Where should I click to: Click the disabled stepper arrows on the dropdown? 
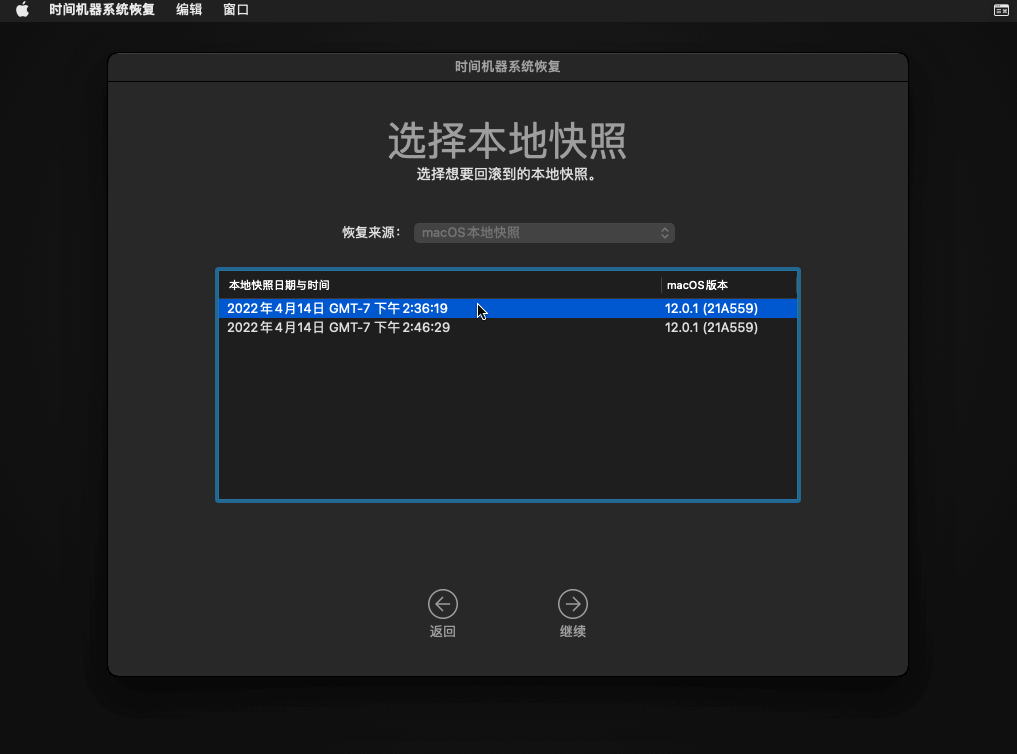[x=664, y=232]
